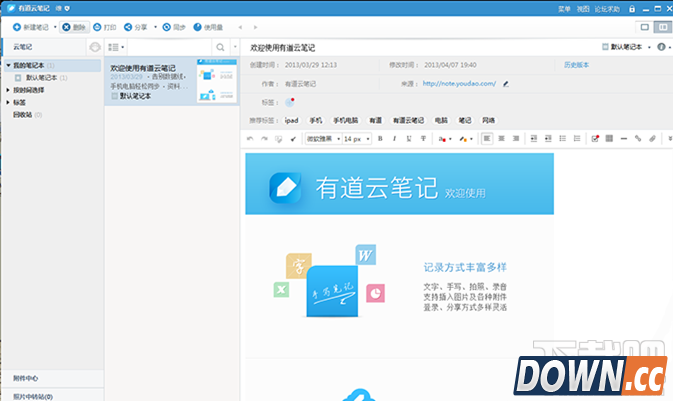673x401 pixels.
Task: Add the suggested tag 网络
Action: (488, 121)
